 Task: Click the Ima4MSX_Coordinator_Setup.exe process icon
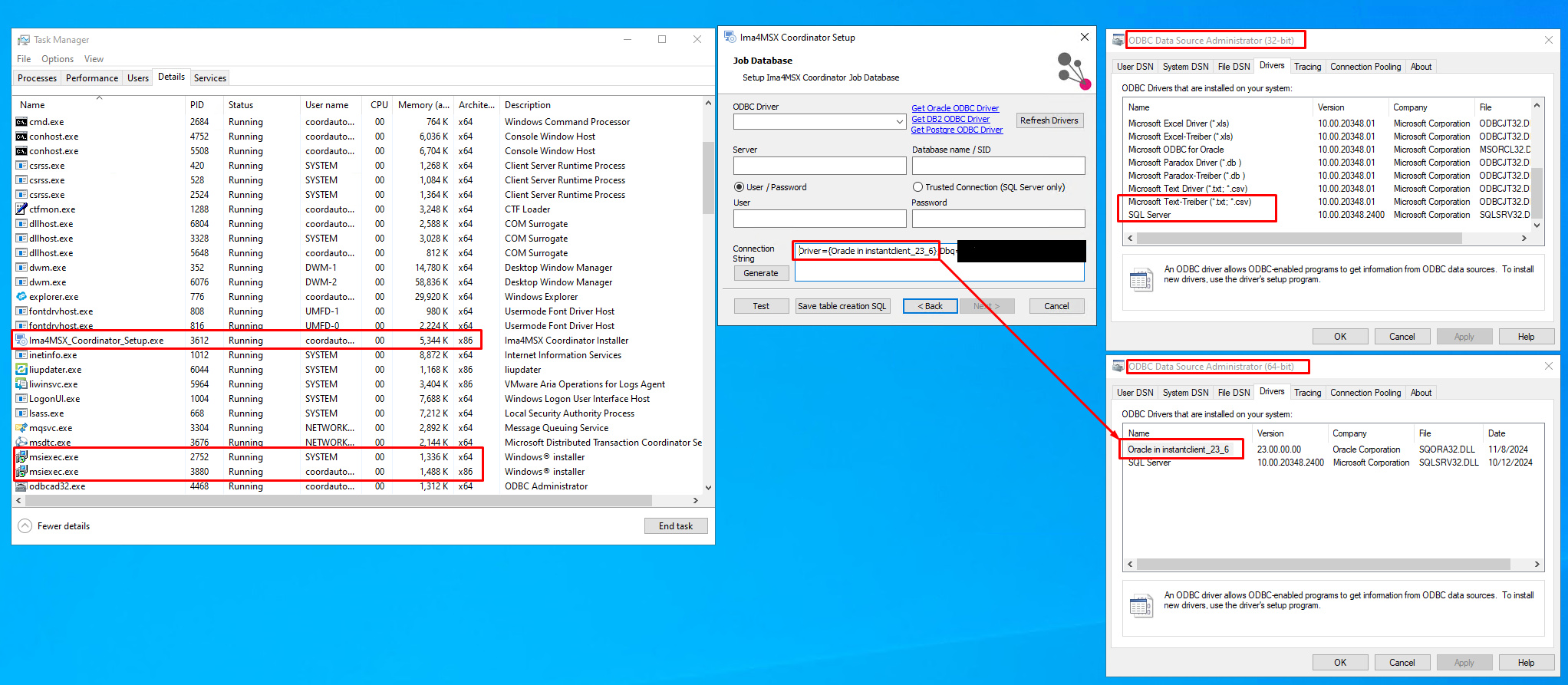[x=21, y=341]
